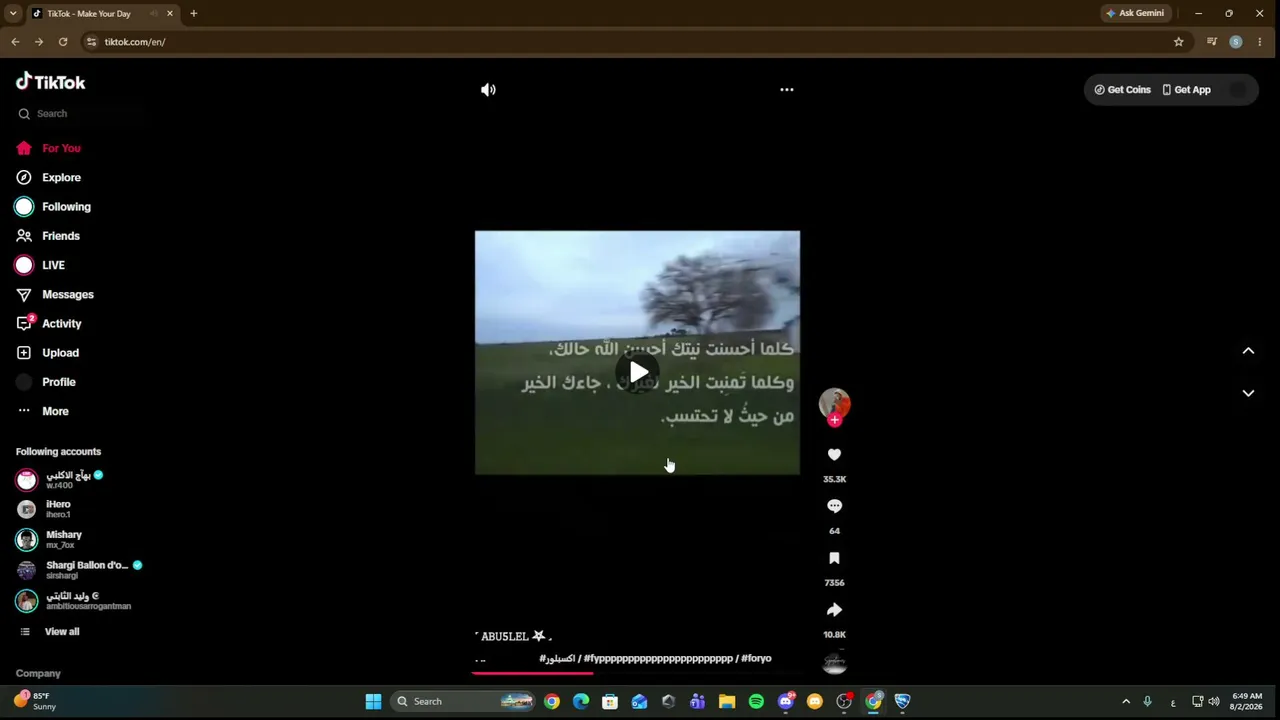Open followed account ambitiousarrogantman
Viewport: 1280px width, 720px height.
(75, 601)
